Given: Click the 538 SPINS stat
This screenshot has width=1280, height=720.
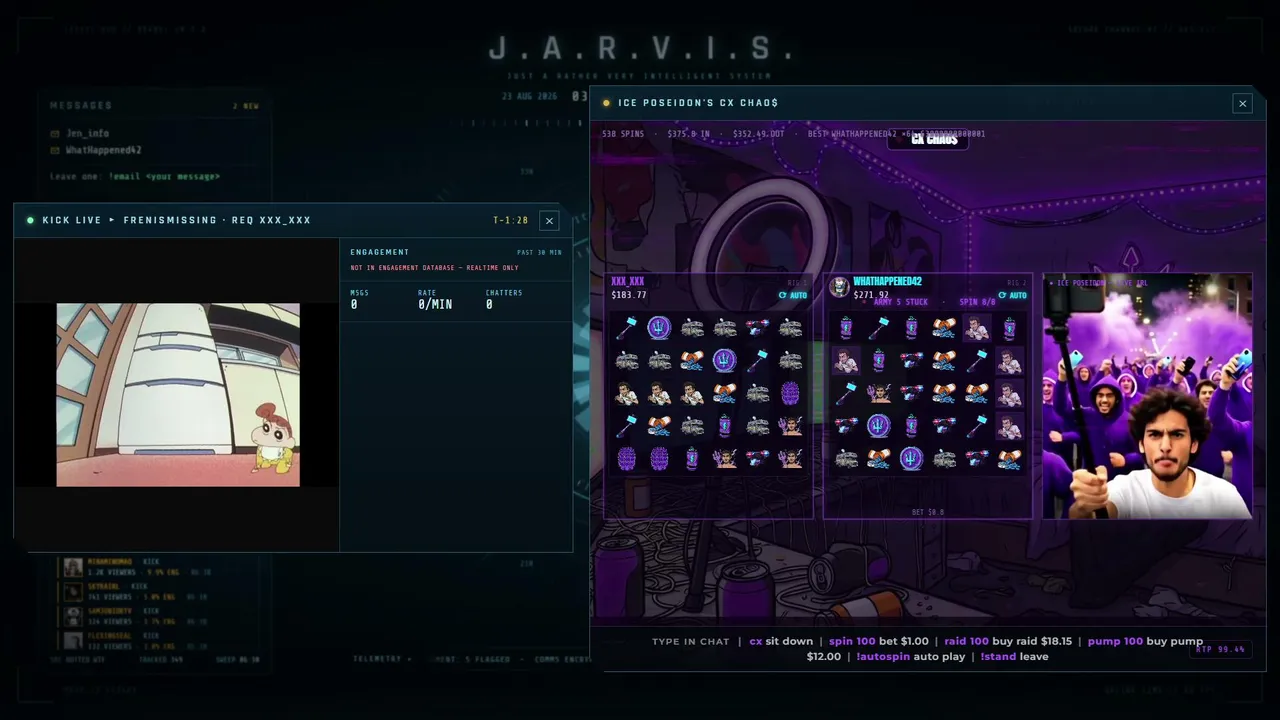Looking at the screenshot, I should tap(624, 134).
